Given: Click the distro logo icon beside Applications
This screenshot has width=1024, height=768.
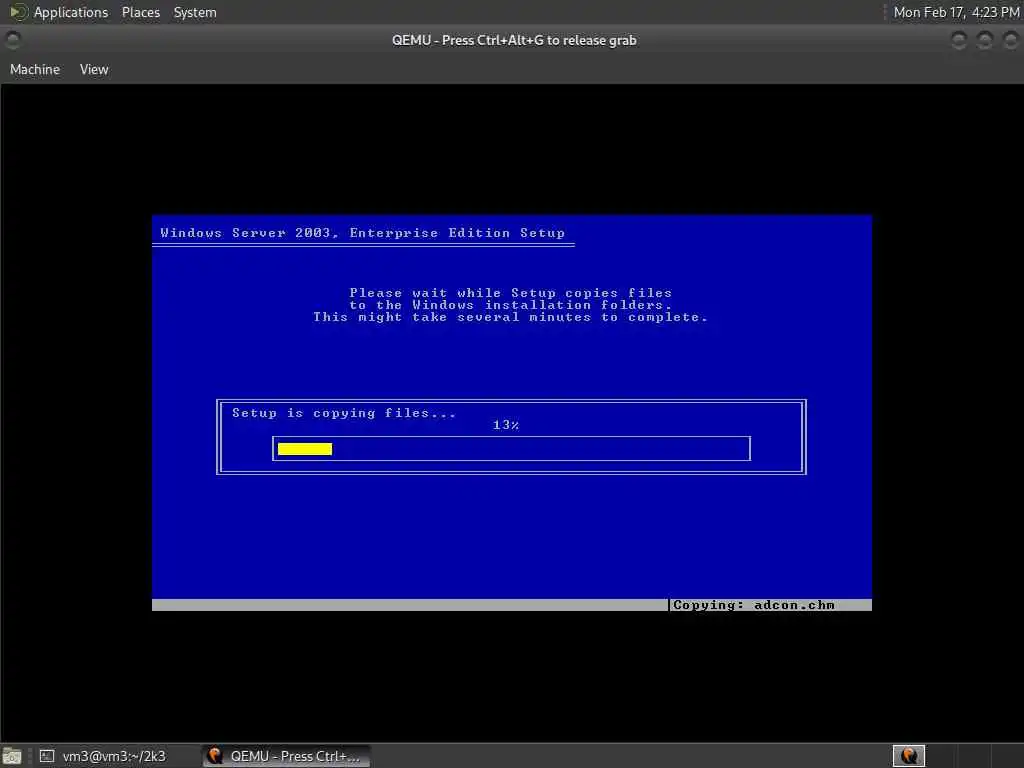Looking at the screenshot, I should [18, 12].
